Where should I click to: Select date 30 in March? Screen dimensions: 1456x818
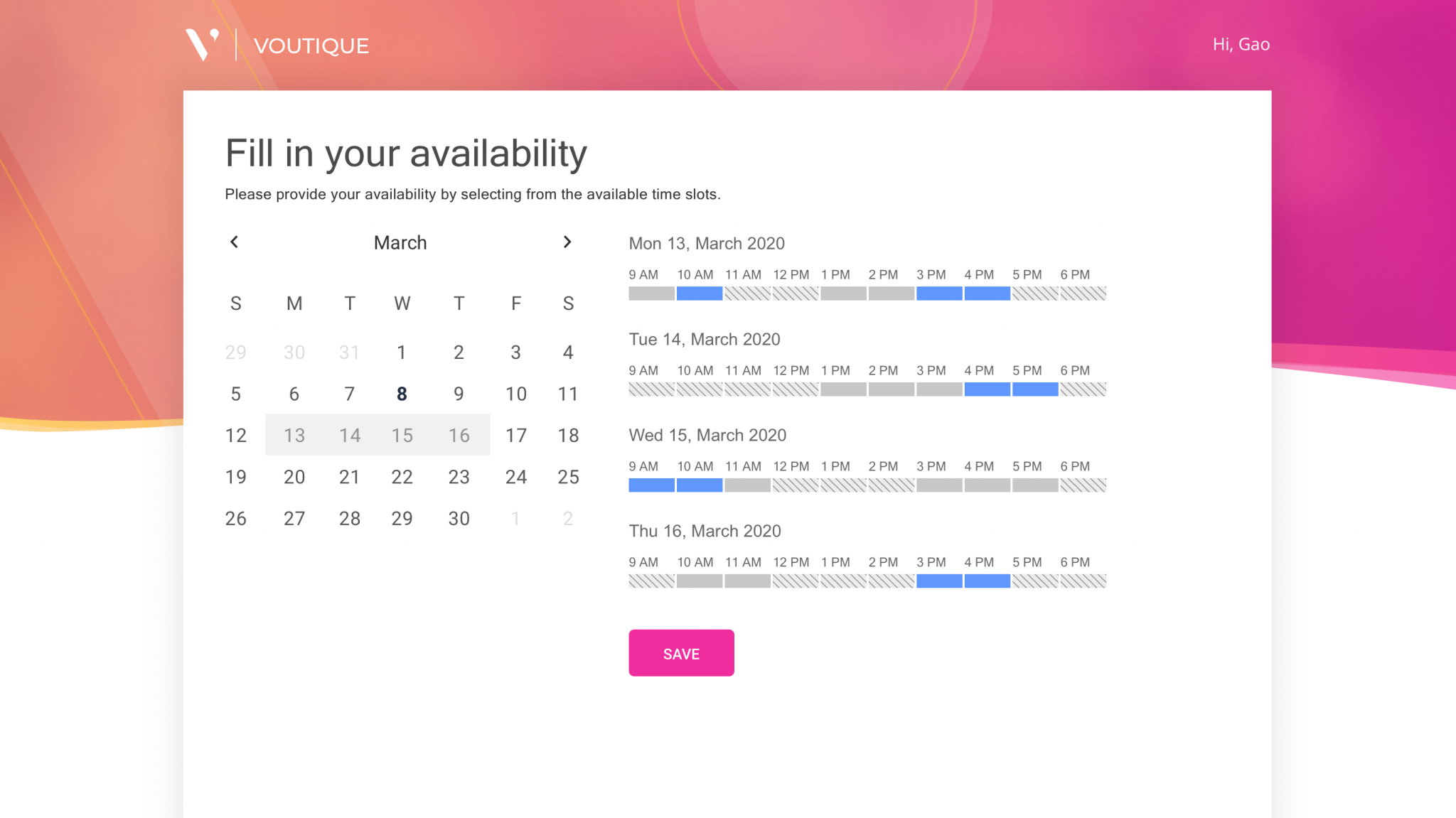point(459,518)
